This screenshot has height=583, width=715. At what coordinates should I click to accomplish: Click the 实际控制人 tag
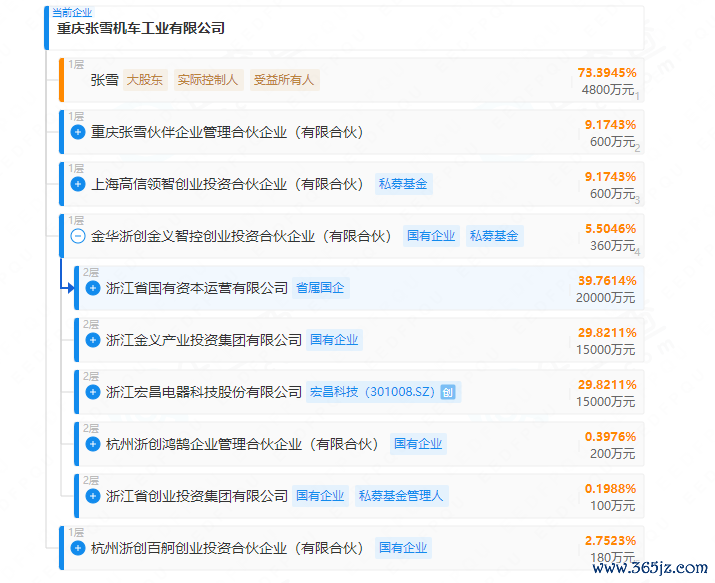208,80
